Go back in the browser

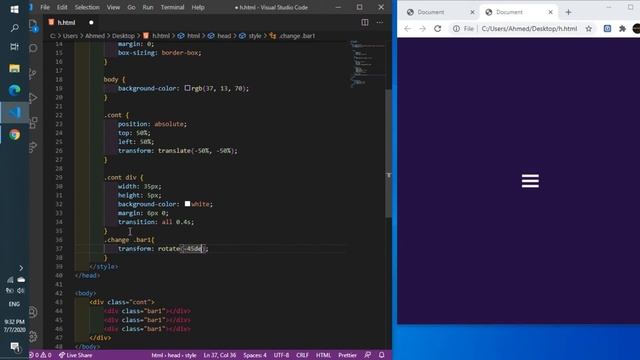coord(407,29)
